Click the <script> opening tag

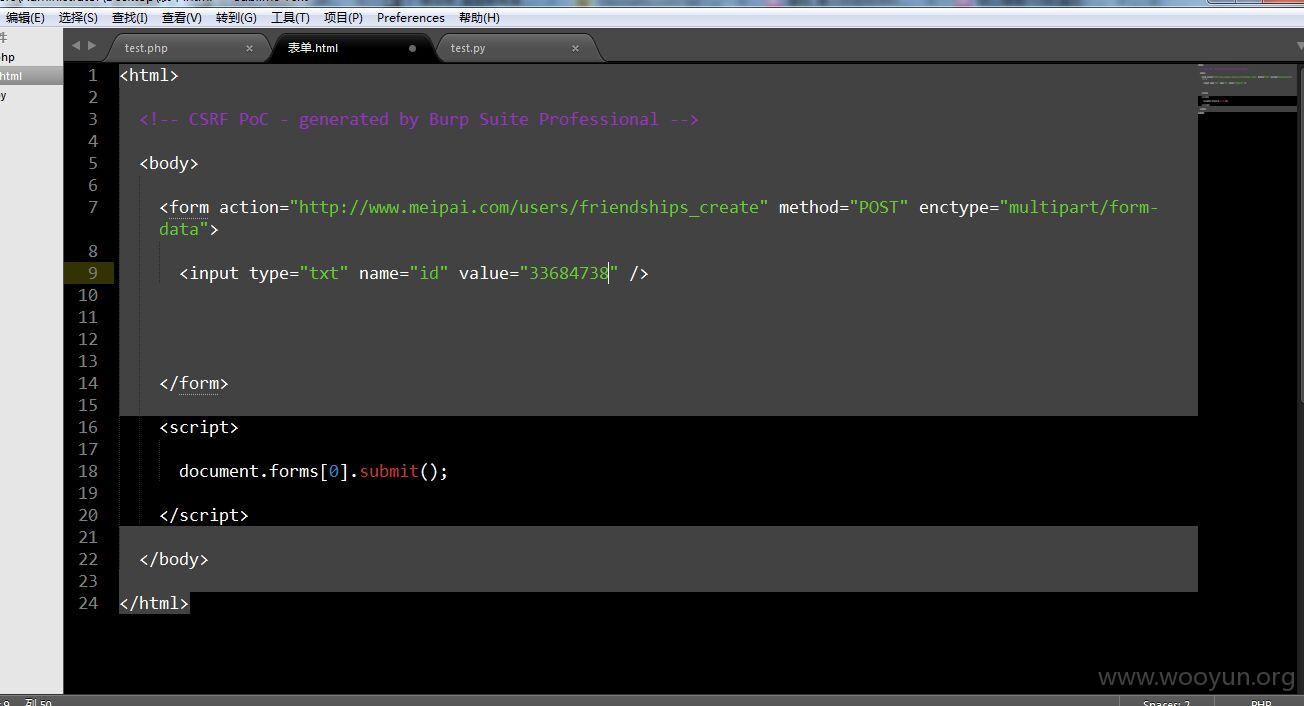[x=199, y=427]
